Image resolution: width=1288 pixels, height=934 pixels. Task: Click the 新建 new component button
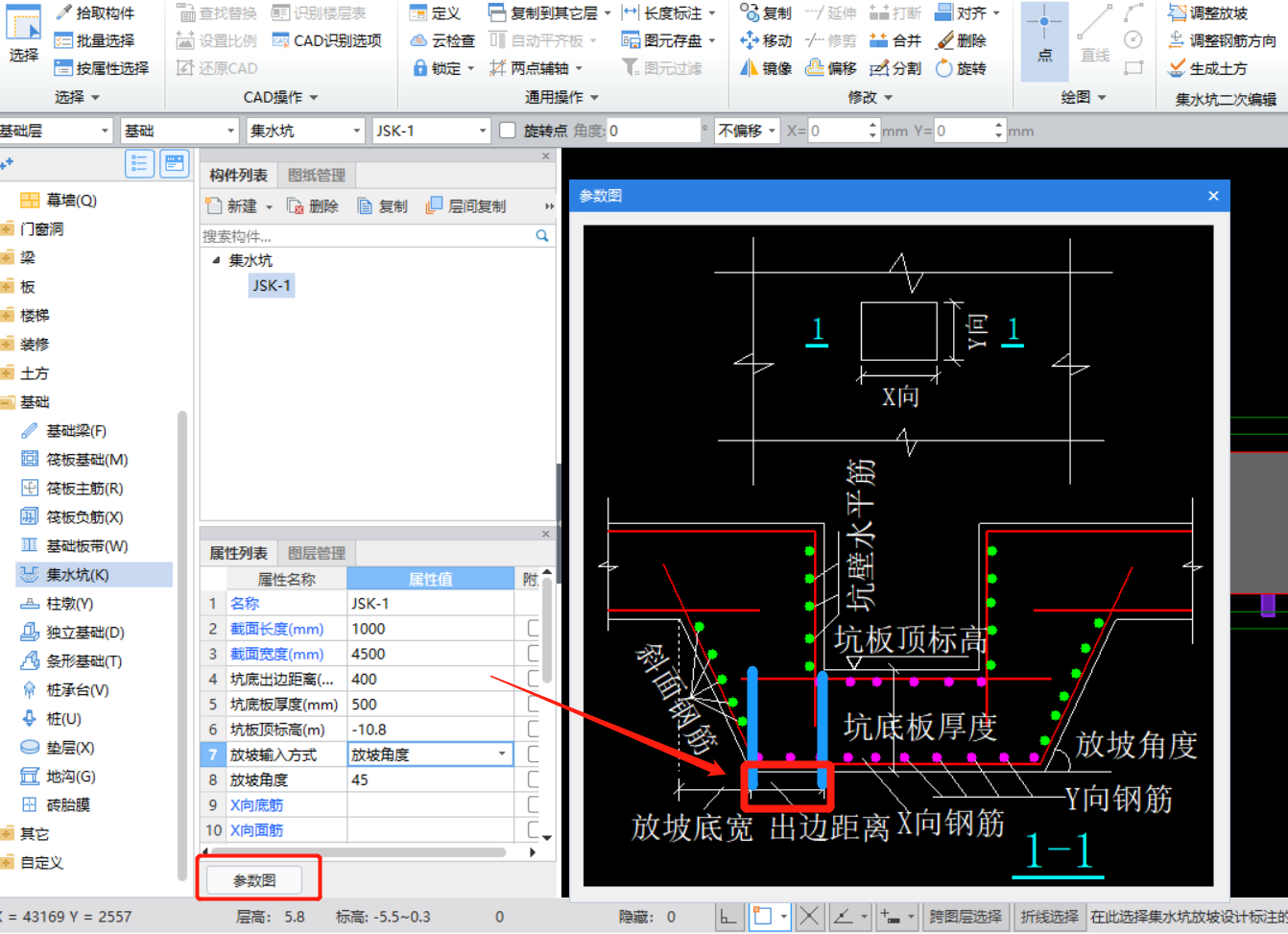click(x=239, y=206)
